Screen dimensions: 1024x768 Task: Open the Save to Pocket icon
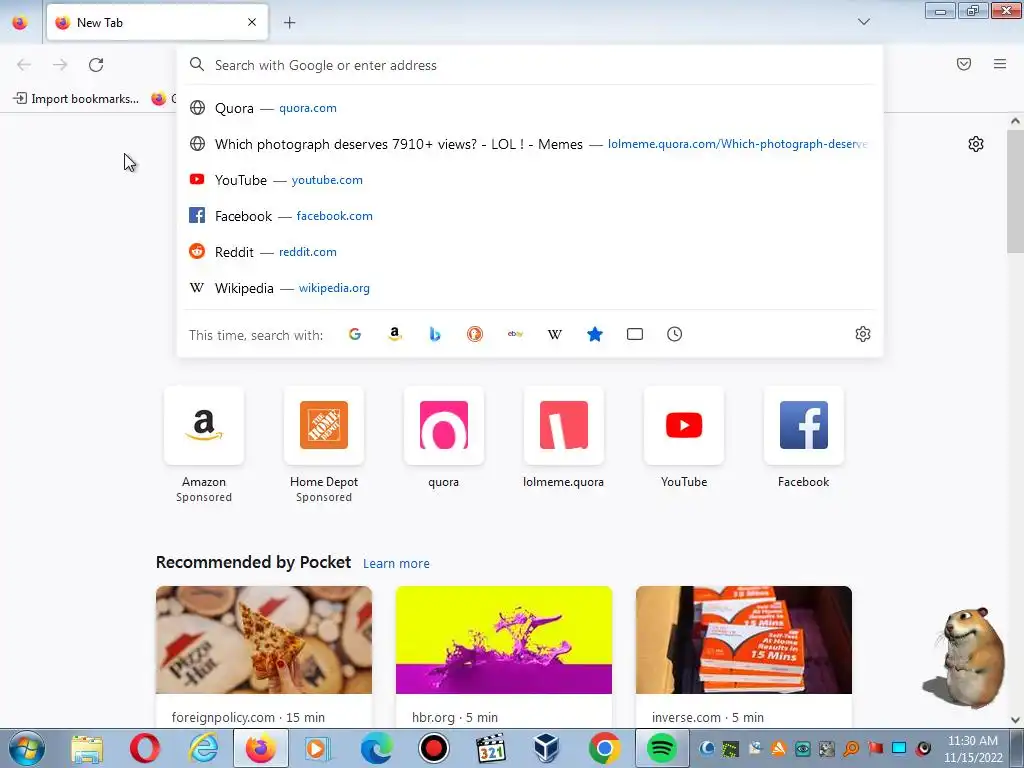click(964, 64)
